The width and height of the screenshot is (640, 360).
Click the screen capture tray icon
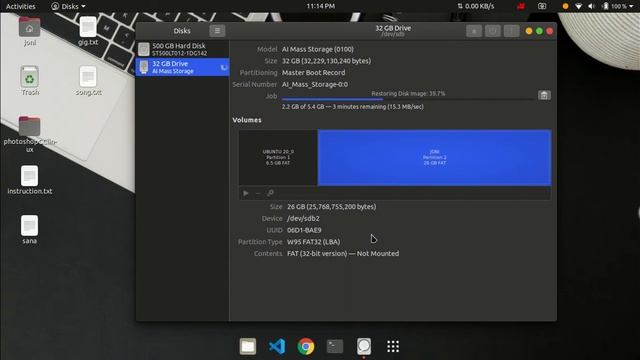click(x=542, y=6)
